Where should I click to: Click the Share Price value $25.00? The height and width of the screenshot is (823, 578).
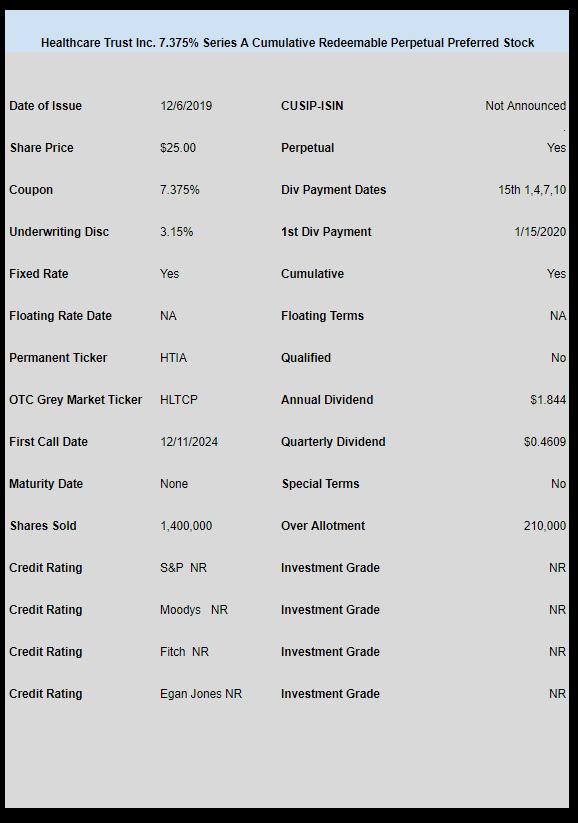click(x=178, y=148)
